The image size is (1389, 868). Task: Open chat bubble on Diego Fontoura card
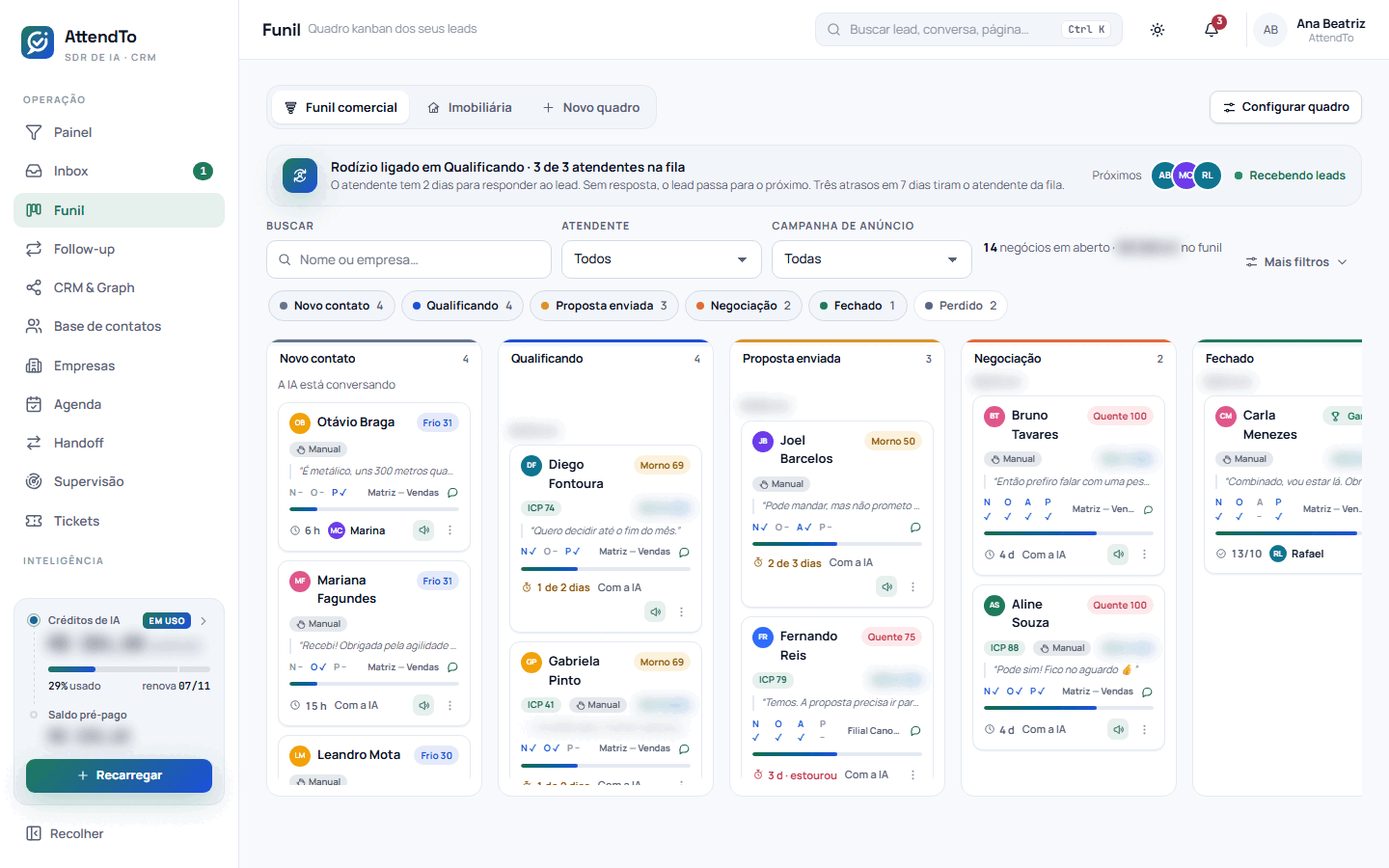tap(684, 552)
